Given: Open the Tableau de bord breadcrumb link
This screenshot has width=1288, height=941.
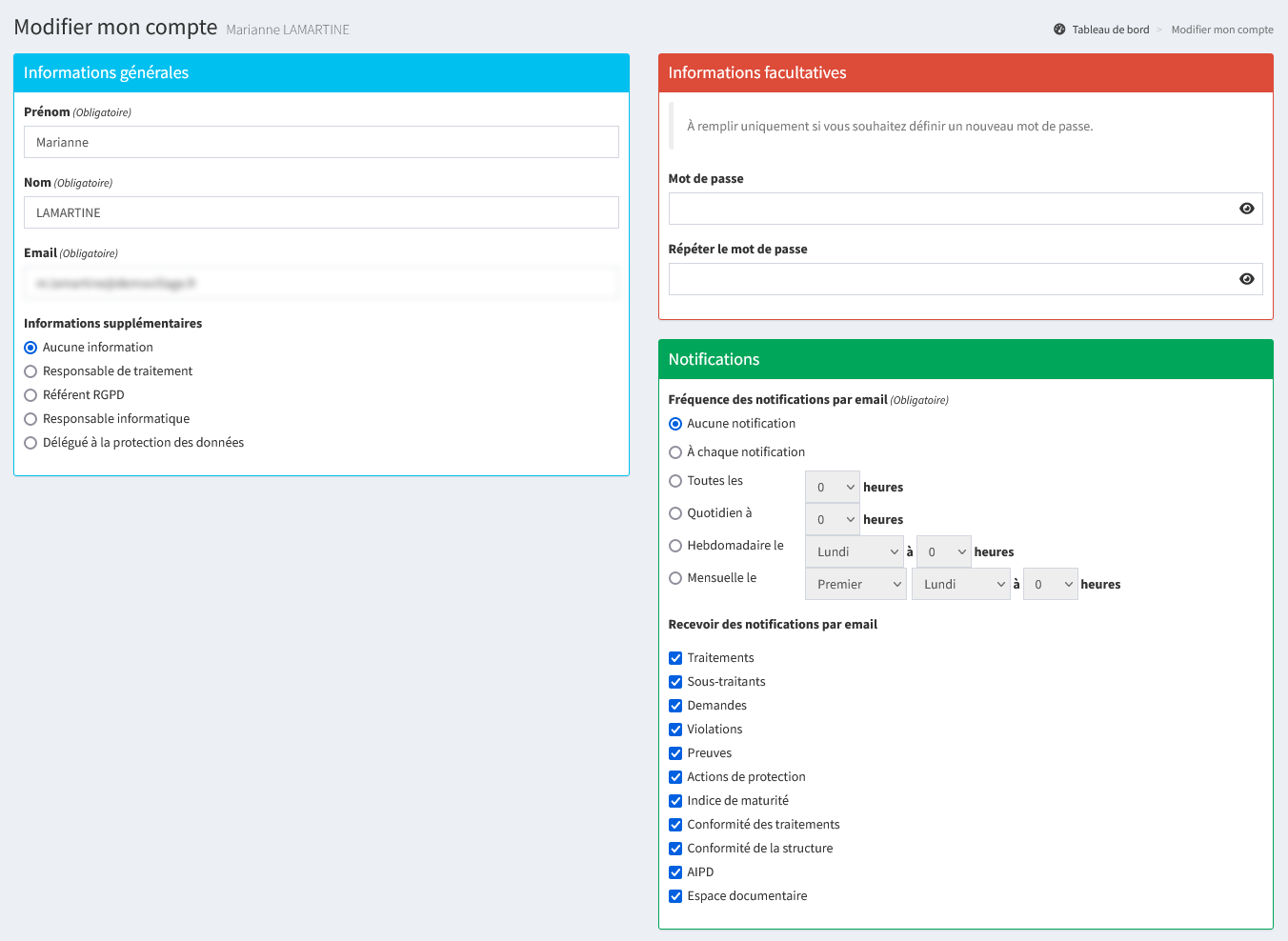Looking at the screenshot, I should click(1110, 30).
